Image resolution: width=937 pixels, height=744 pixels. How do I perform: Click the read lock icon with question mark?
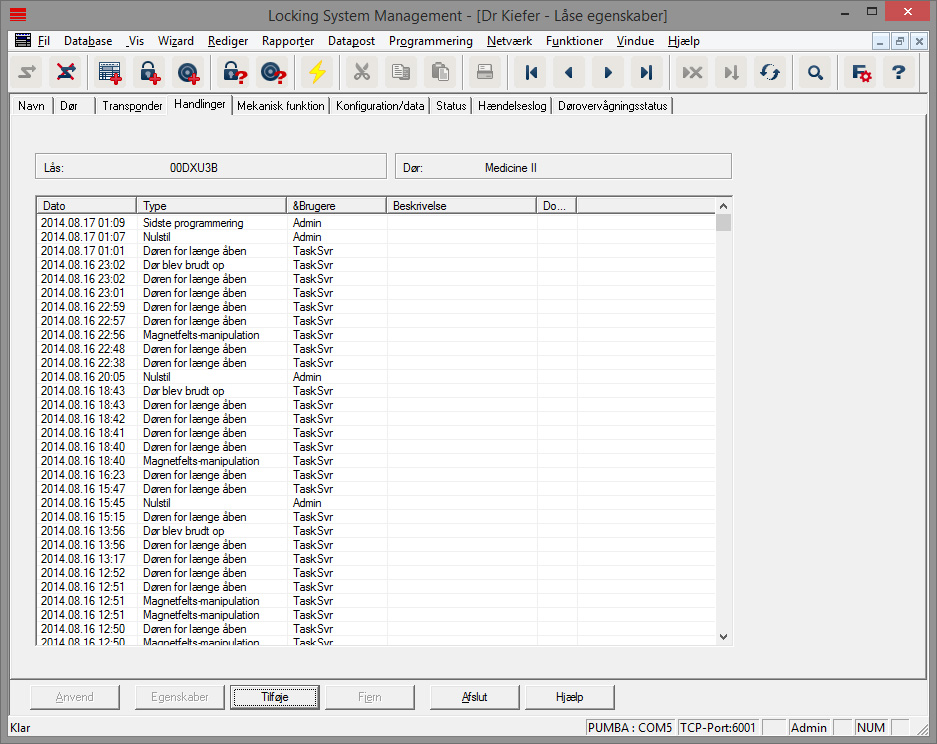(x=234, y=72)
